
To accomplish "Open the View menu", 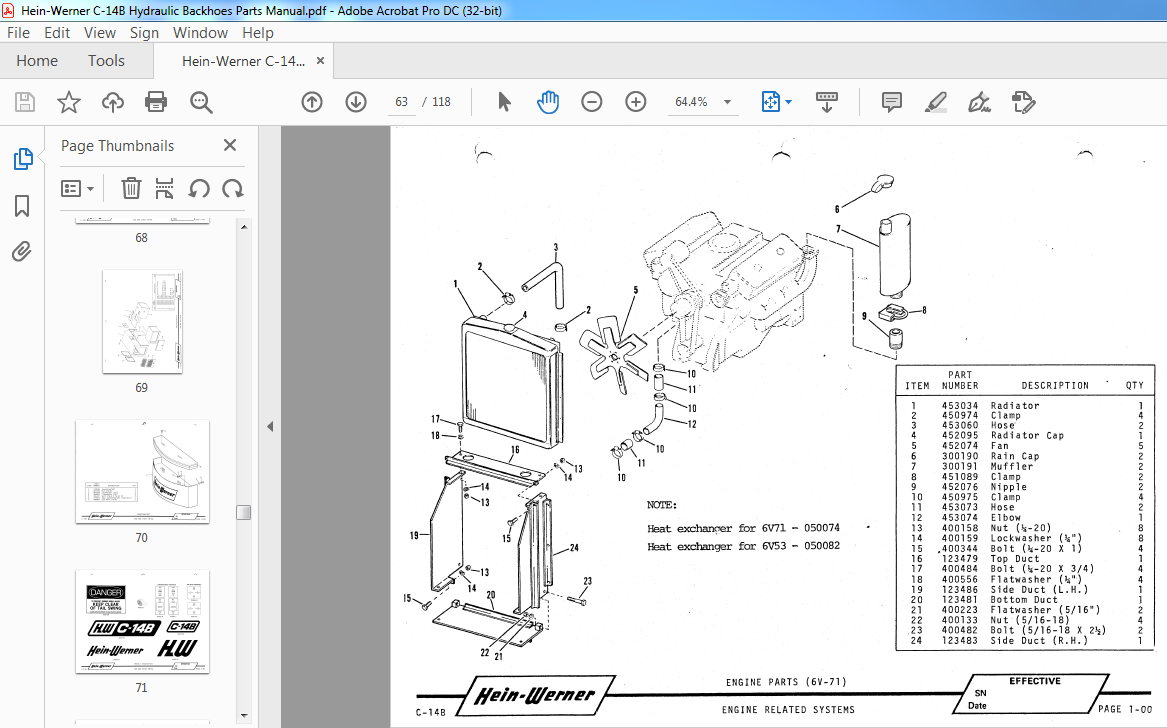I will (100, 33).
